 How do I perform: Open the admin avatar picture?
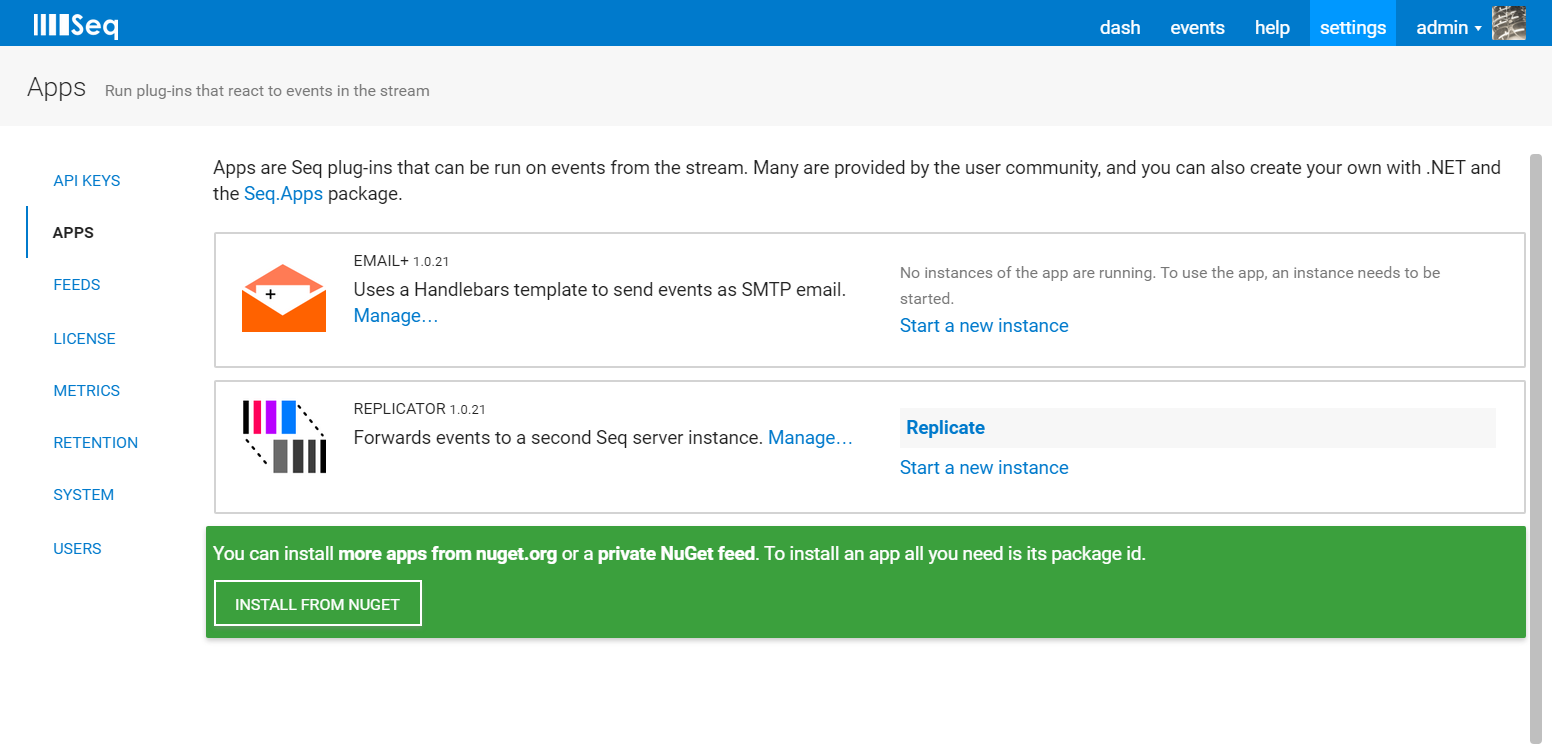(x=1509, y=23)
